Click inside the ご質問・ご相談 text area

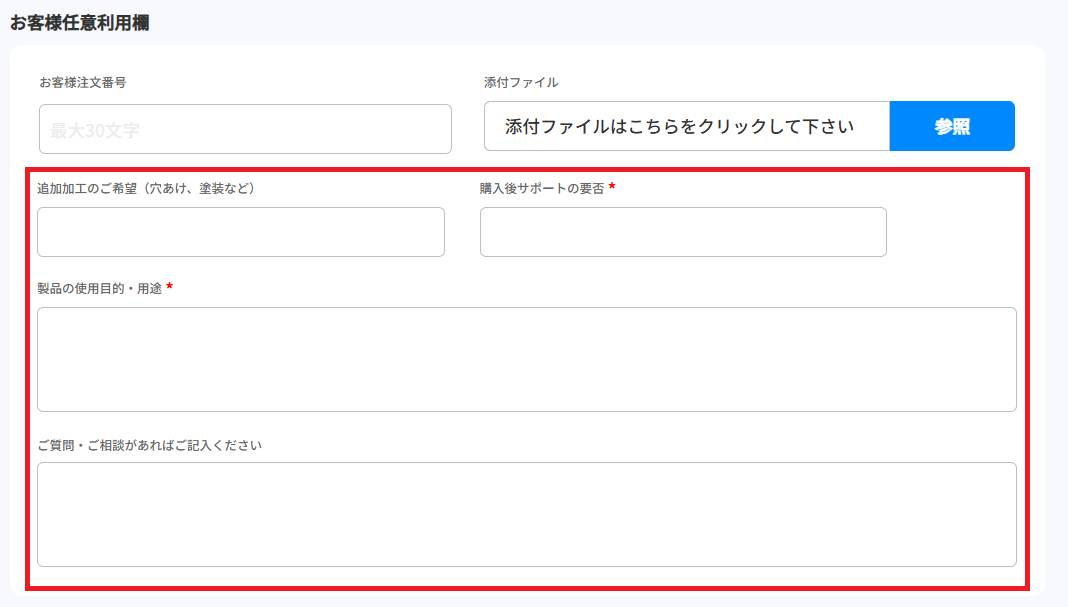[x=526, y=514]
